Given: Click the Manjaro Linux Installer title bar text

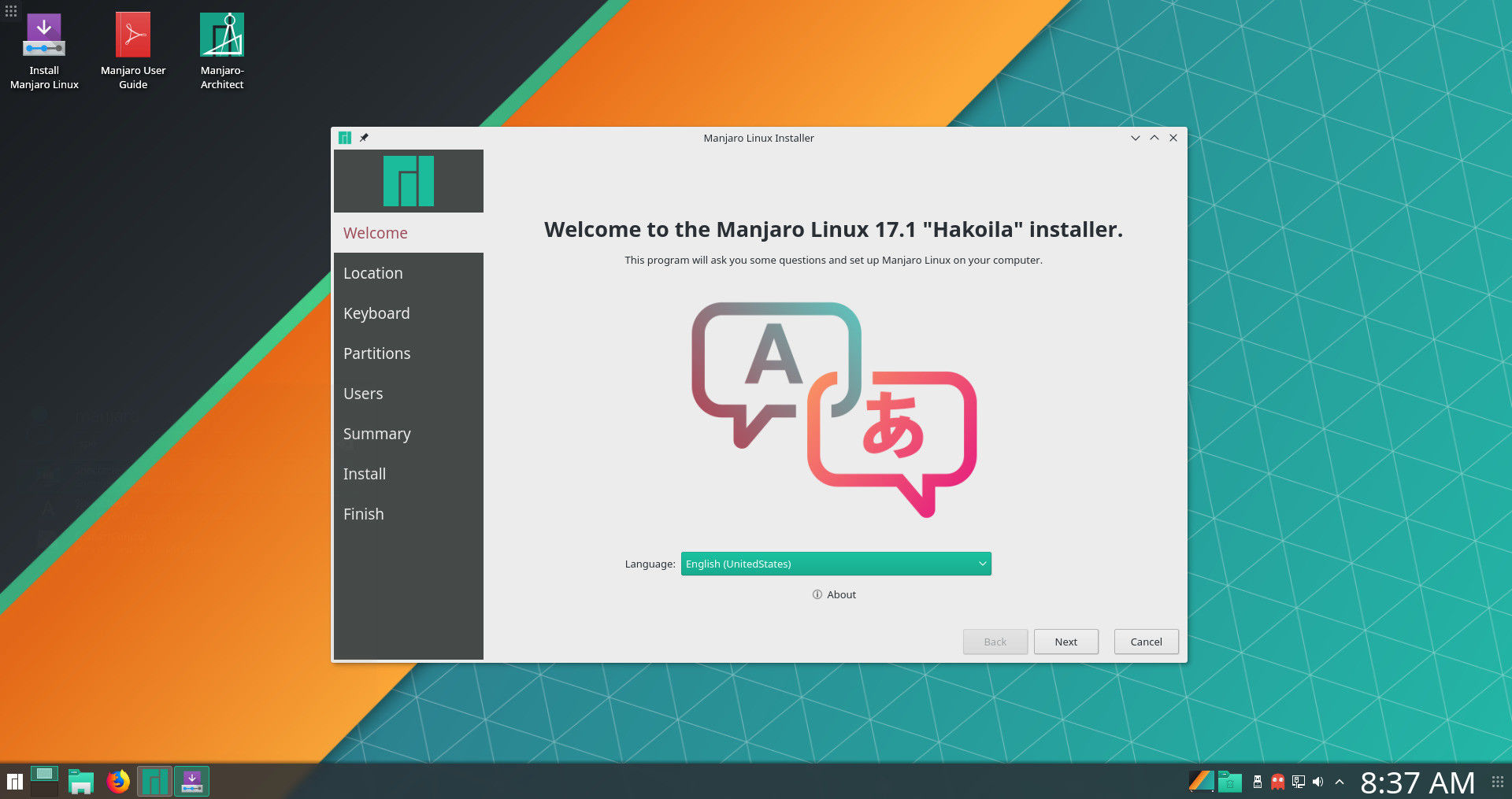Looking at the screenshot, I should coord(758,138).
